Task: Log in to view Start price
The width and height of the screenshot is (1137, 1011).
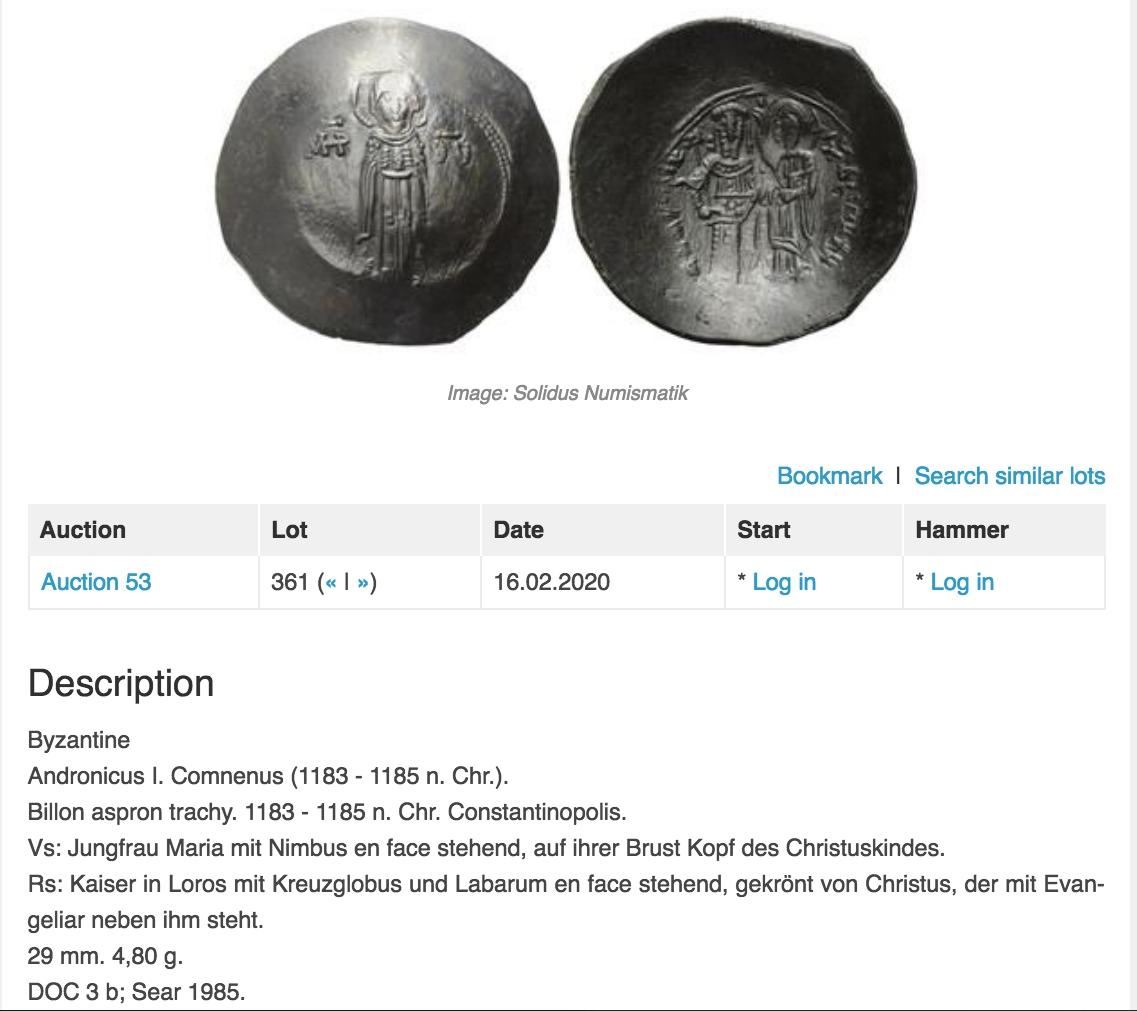Action: click(x=784, y=582)
